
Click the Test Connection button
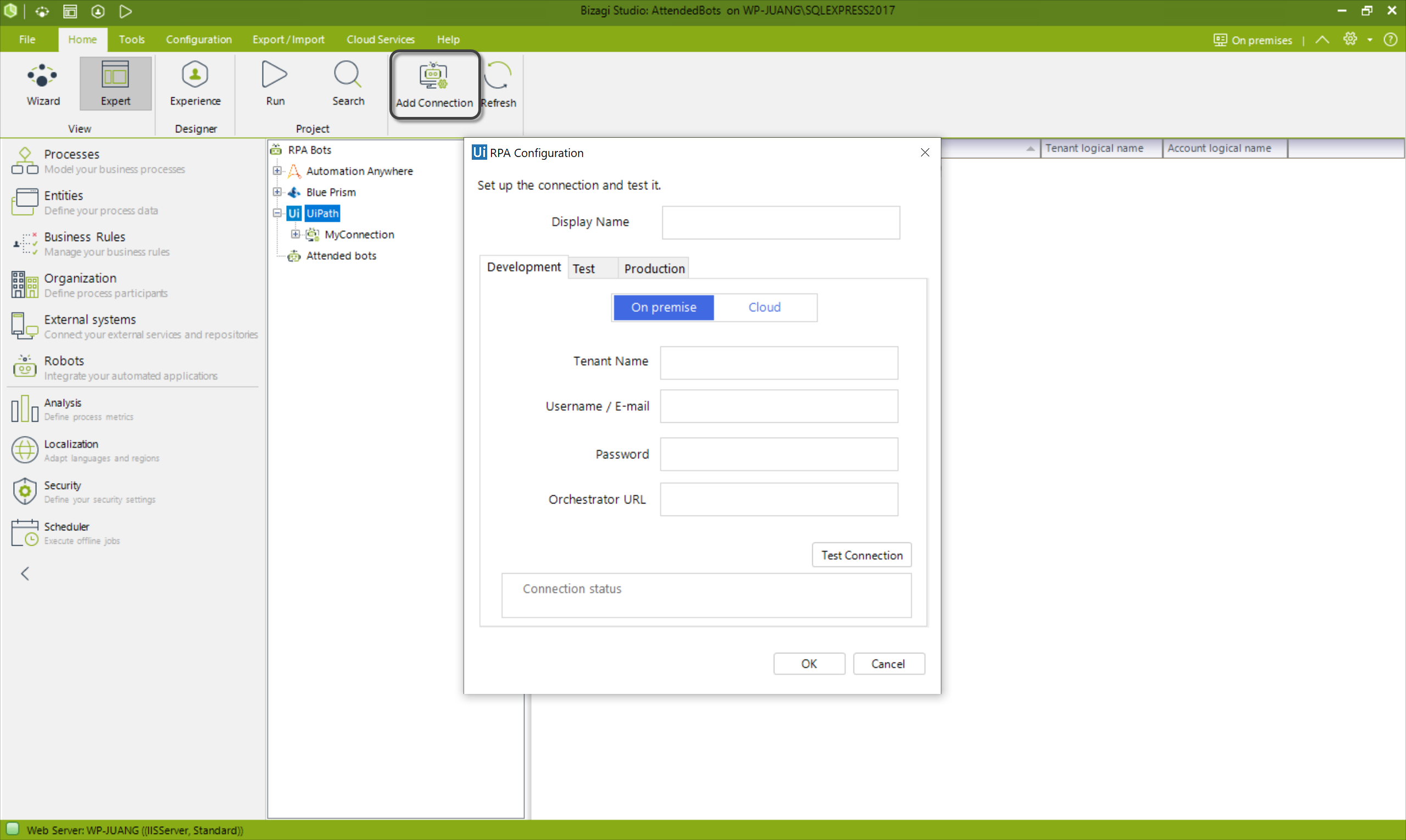pyautogui.click(x=861, y=555)
